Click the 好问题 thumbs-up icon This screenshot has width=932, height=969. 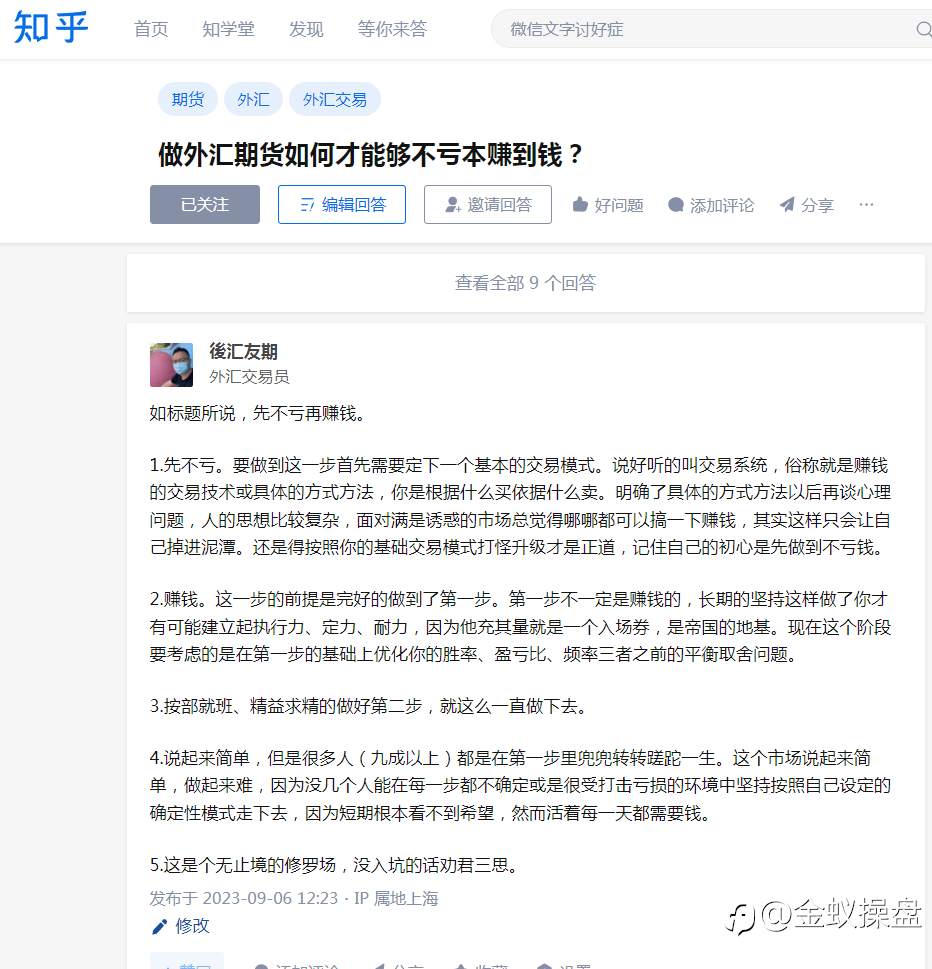(580, 205)
